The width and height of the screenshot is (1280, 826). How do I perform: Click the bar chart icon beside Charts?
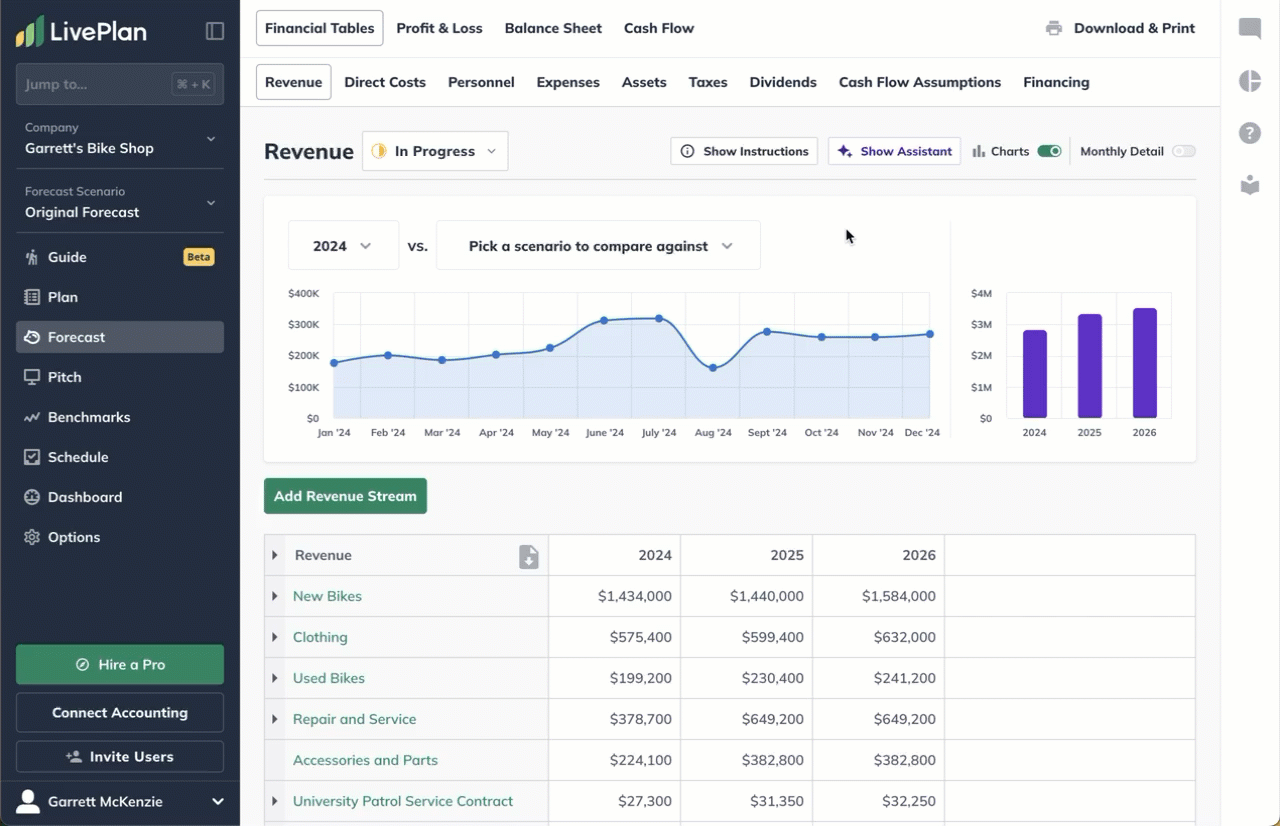coord(979,151)
